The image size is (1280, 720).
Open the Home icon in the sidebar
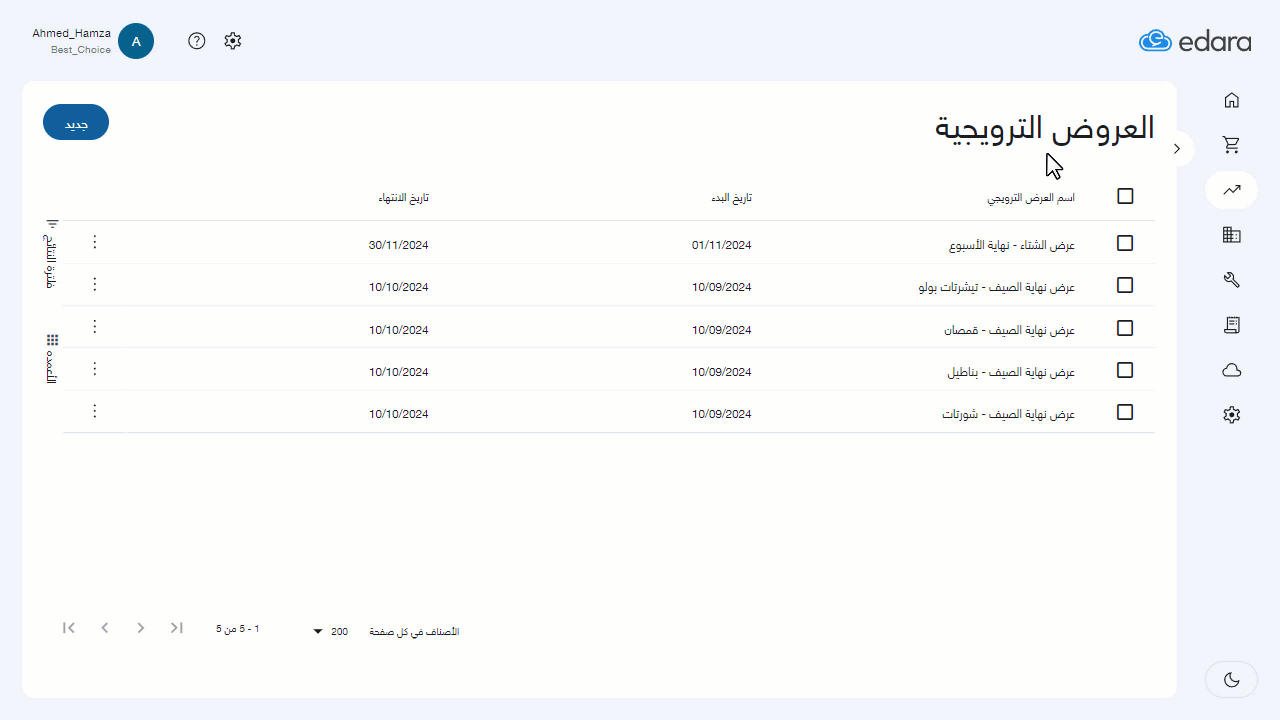pyautogui.click(x=1232, y=100)
